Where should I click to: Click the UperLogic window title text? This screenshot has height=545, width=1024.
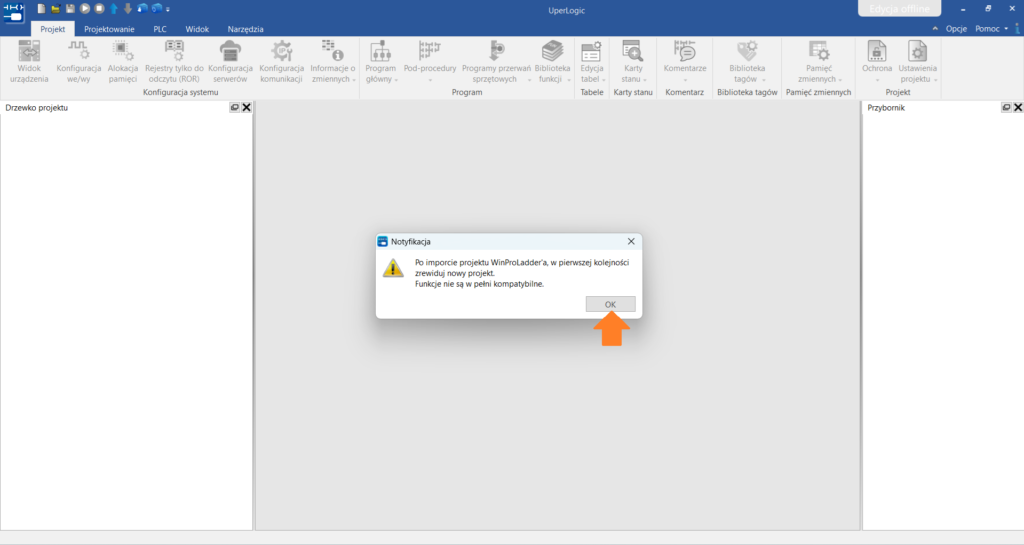coord(566,10)
